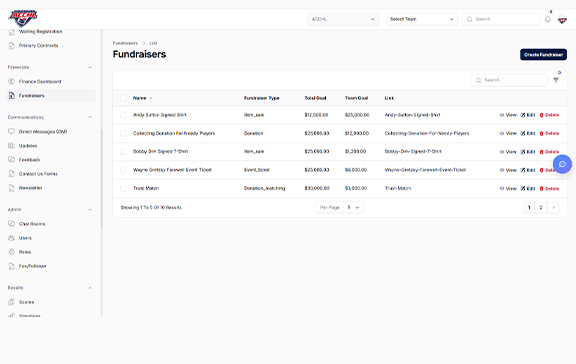
Task: Click the Donation_matching type cell
Action: click(x=264, y=188)
